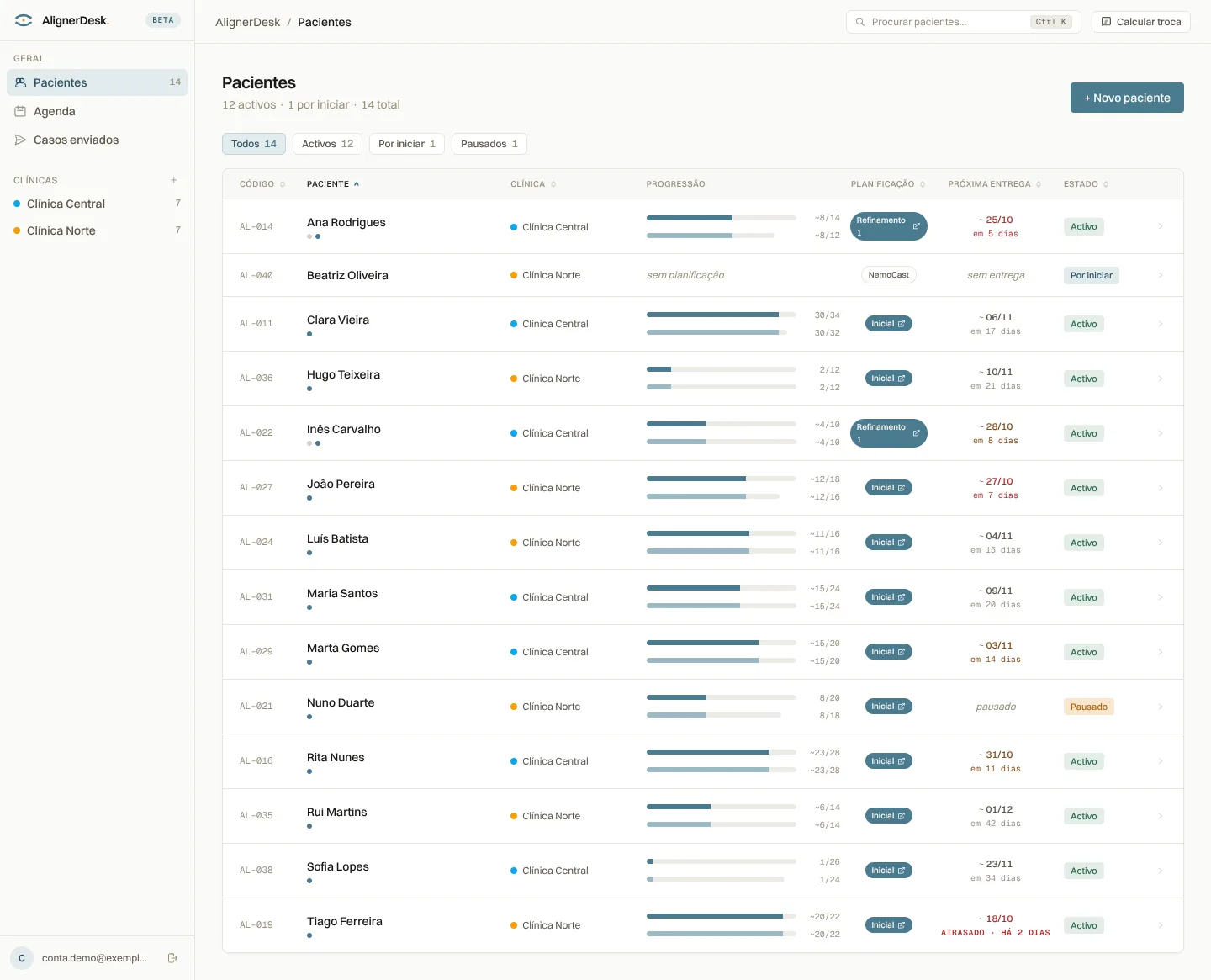The height and width of the screenshot is (980, 1211).
Task: Click the AlignerDesk breadcrumb link
Action: [x=248, y=22]
